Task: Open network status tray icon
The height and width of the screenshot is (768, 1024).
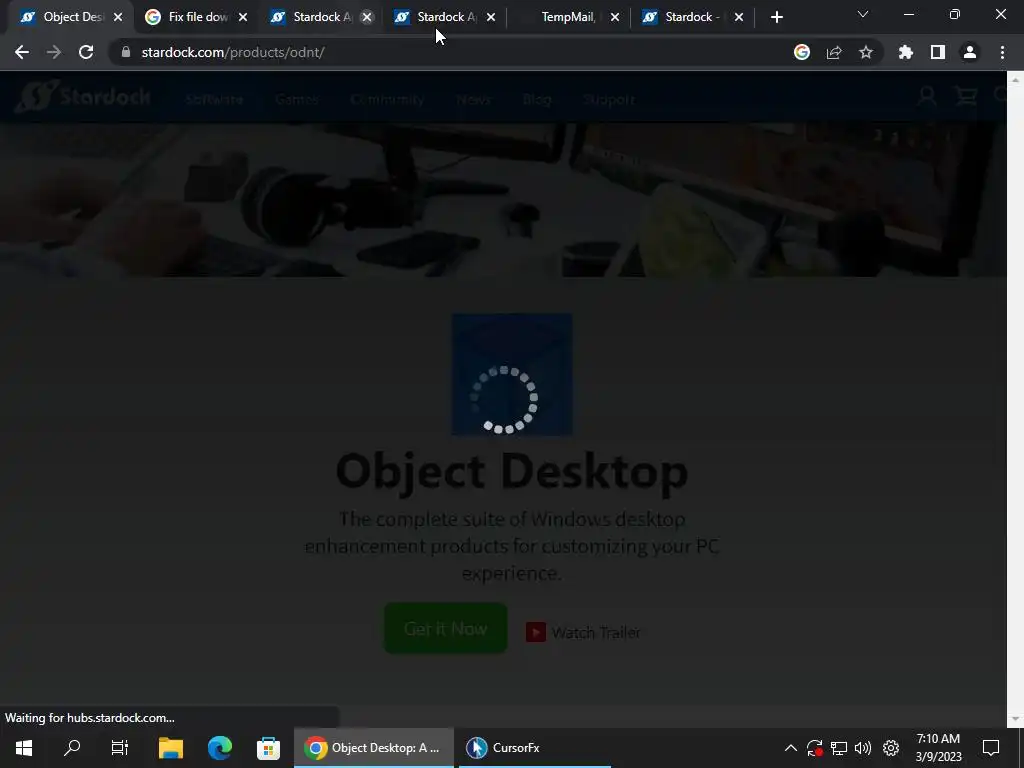Action: [839, 748]
